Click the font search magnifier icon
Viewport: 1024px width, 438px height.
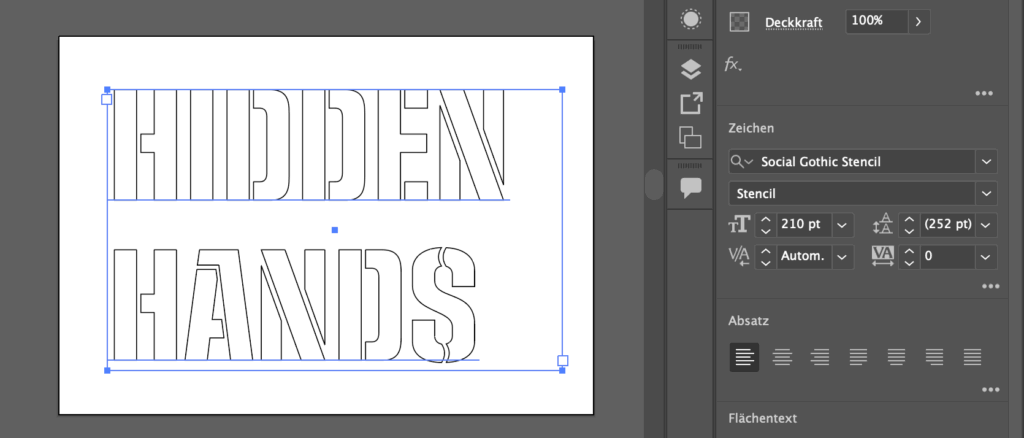741,162
